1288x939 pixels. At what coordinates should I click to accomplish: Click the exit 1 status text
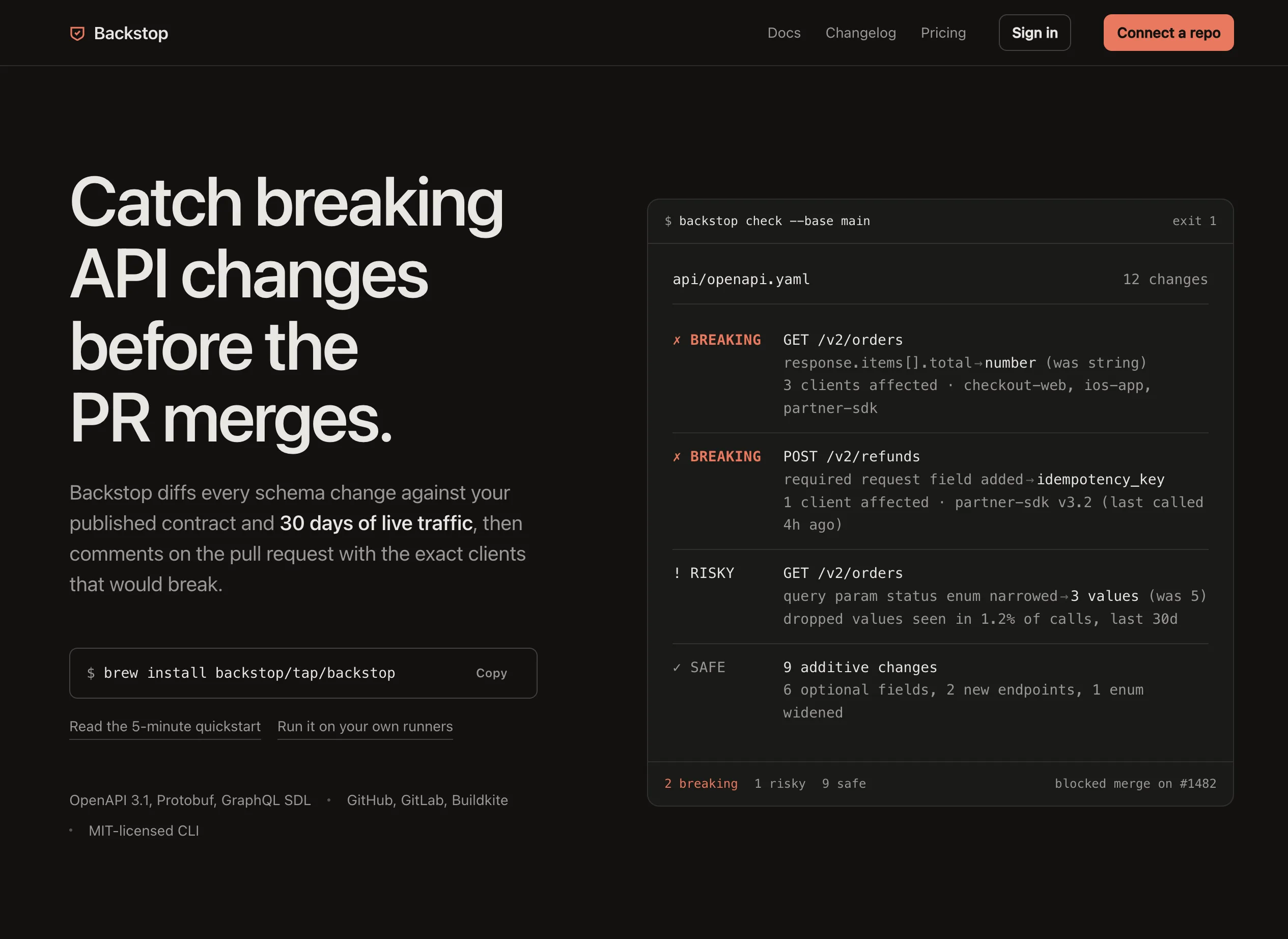(x=1194, y=221)
